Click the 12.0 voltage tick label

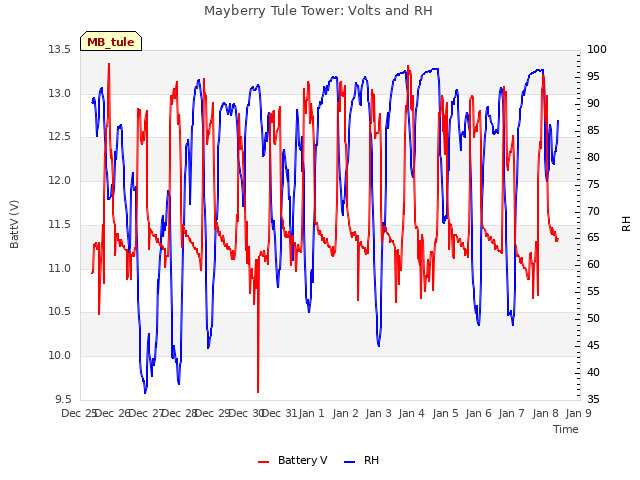(60, 180)
